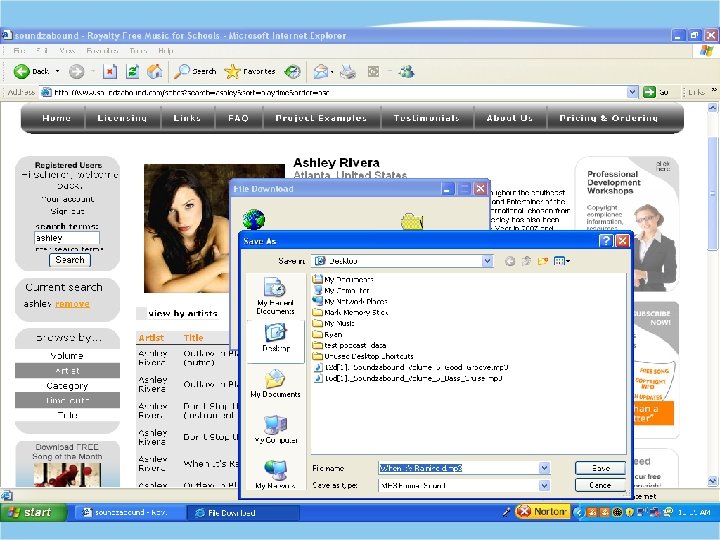
Task: Expand the address bar dropdown arrow
Action: click(632, 92)
